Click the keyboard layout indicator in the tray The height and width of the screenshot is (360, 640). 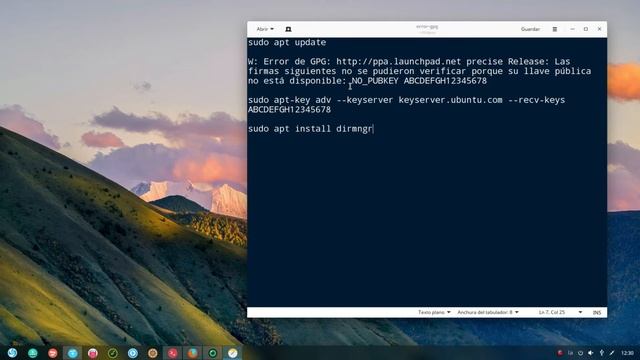point(570,353)
